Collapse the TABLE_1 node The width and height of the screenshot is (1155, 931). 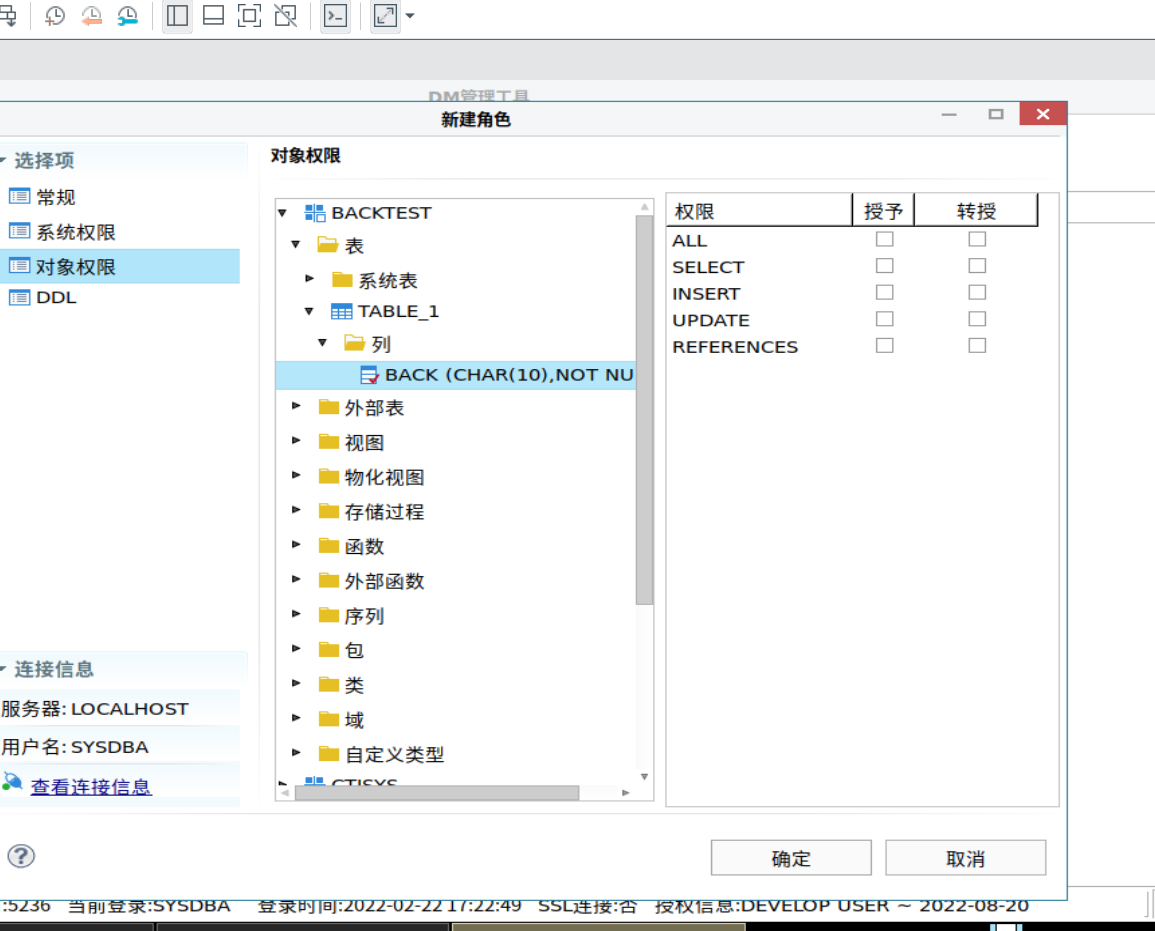point(309,312)
